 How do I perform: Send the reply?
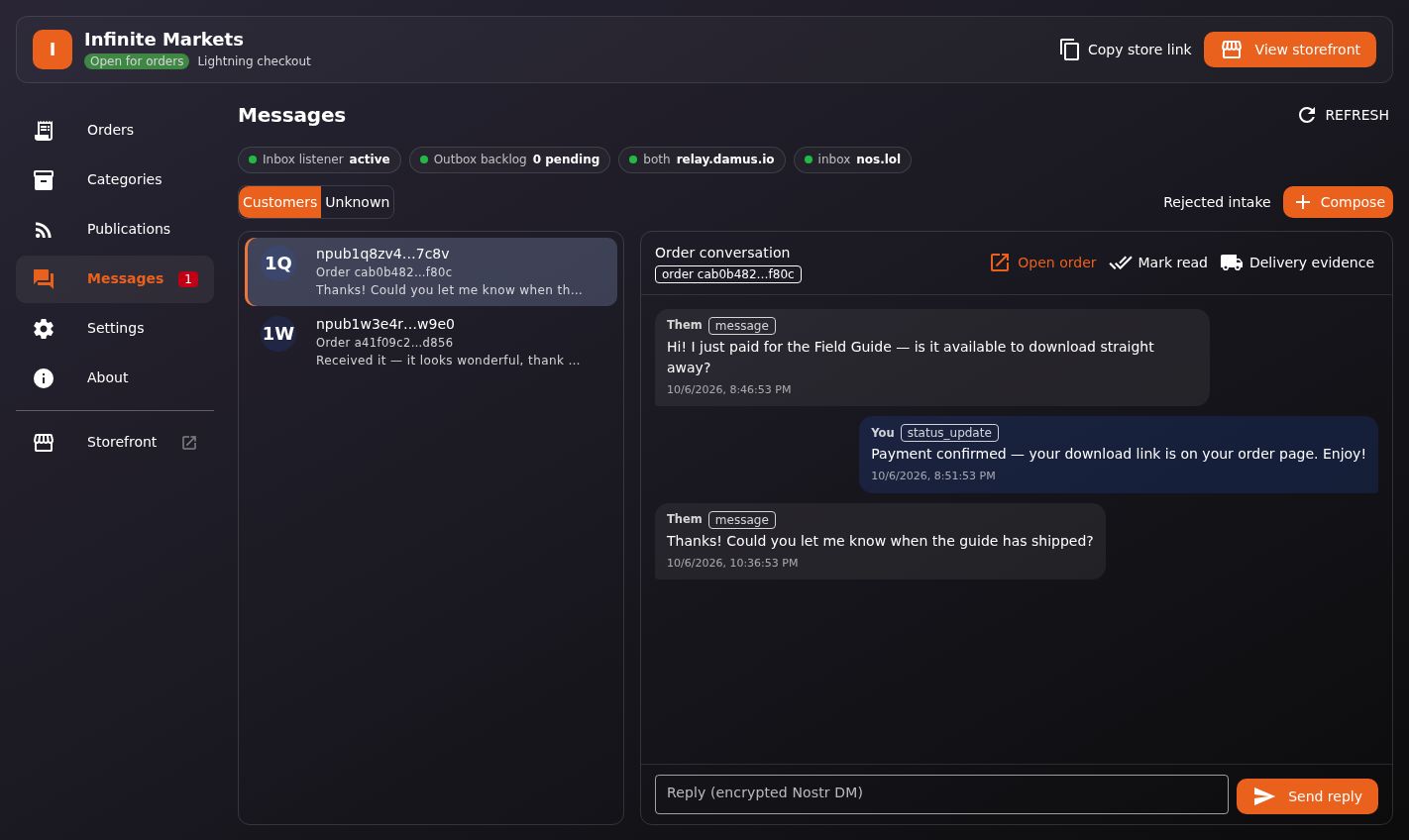pyautogui.click(x=1307, y=796)
